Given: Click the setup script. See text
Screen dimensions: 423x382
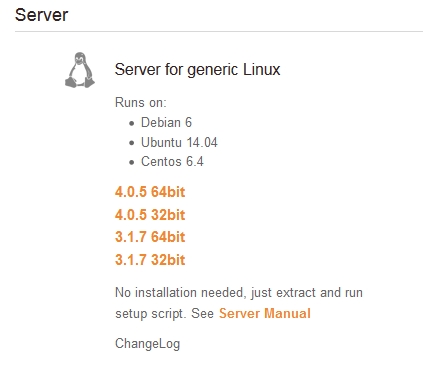Looking at the screenshot, I should click(164, 314).
